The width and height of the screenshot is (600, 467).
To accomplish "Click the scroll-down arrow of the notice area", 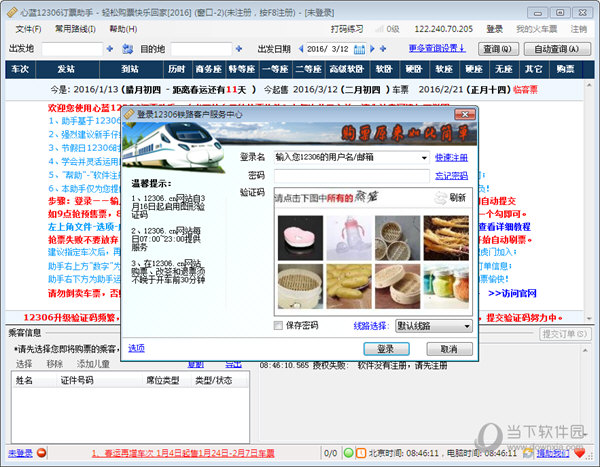I will pyautogui.click(x=589, y=318).
